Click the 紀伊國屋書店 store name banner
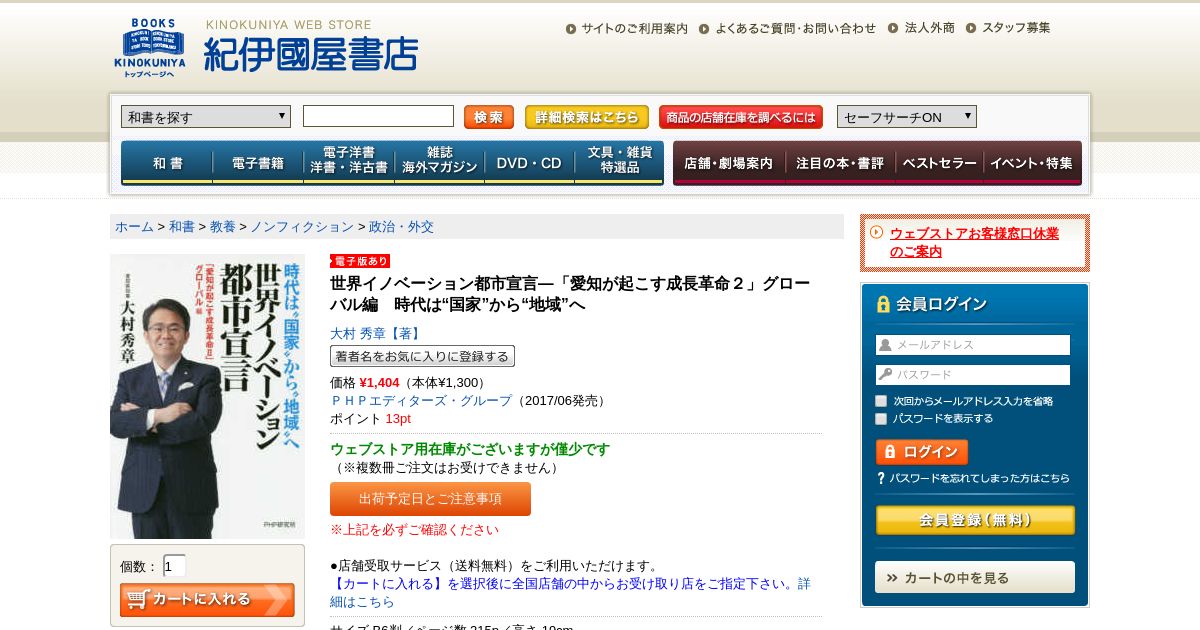 (x=310, y=53)
